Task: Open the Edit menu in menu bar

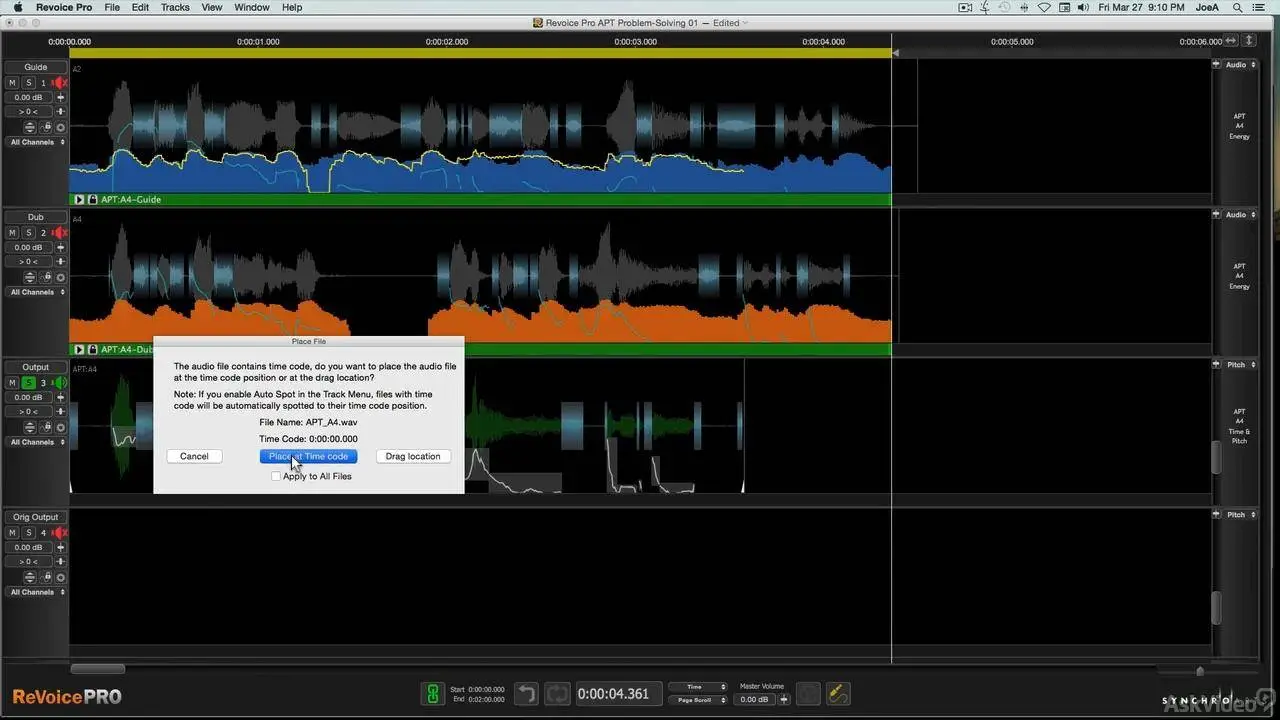Action: click(x=140, y=7)
